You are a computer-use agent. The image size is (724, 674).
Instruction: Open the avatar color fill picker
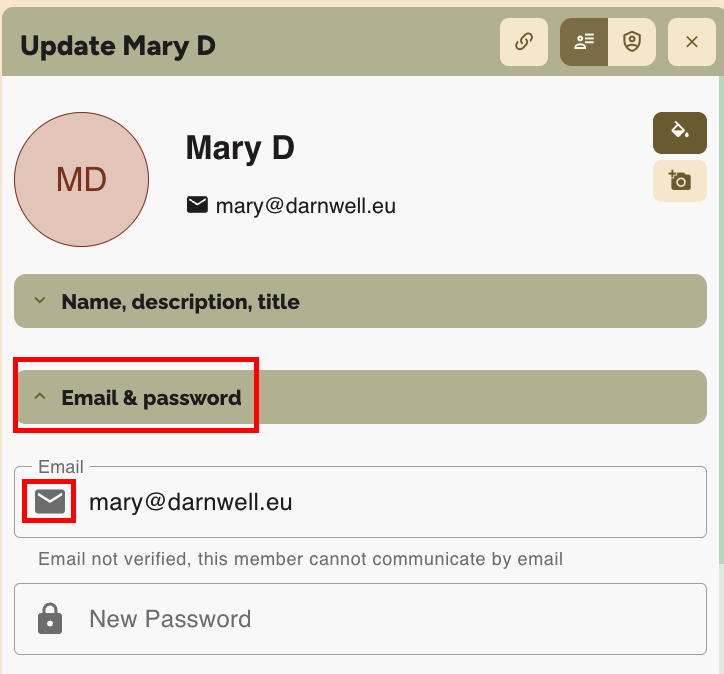[680, 133]
